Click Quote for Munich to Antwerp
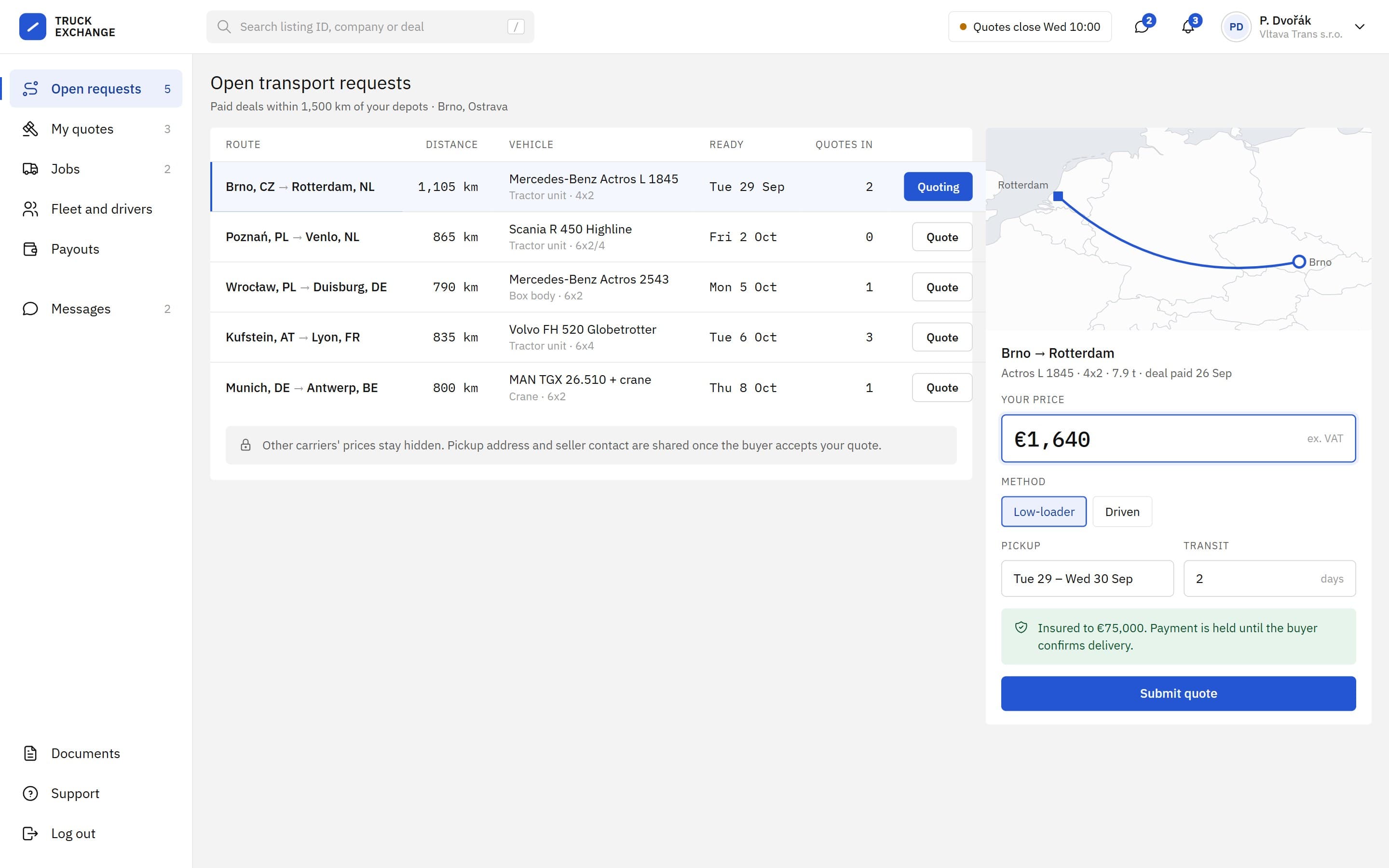The image size is (1389, 868). click(x=942, y=388)
